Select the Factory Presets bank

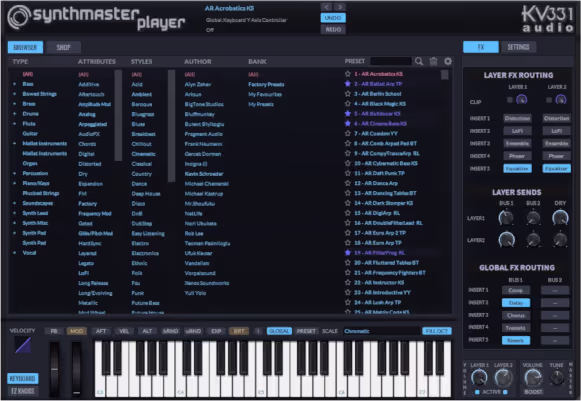pos(266,84)
